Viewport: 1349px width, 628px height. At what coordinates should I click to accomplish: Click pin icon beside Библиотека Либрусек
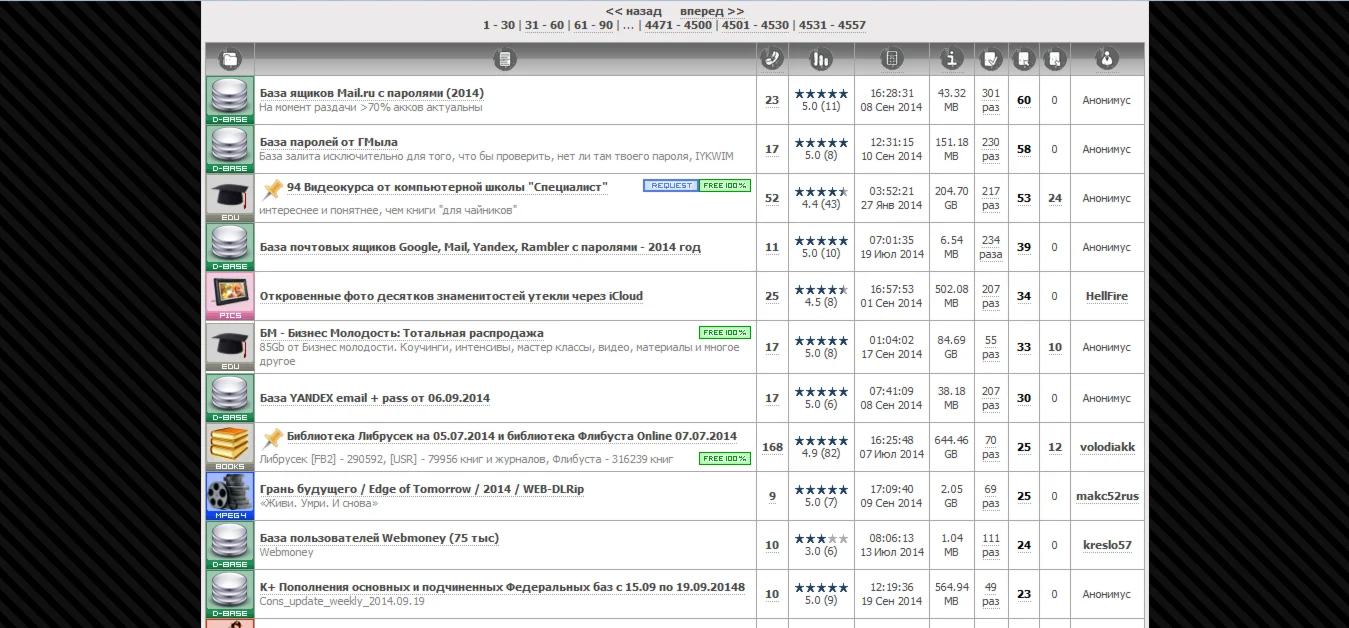click(272, 437)
